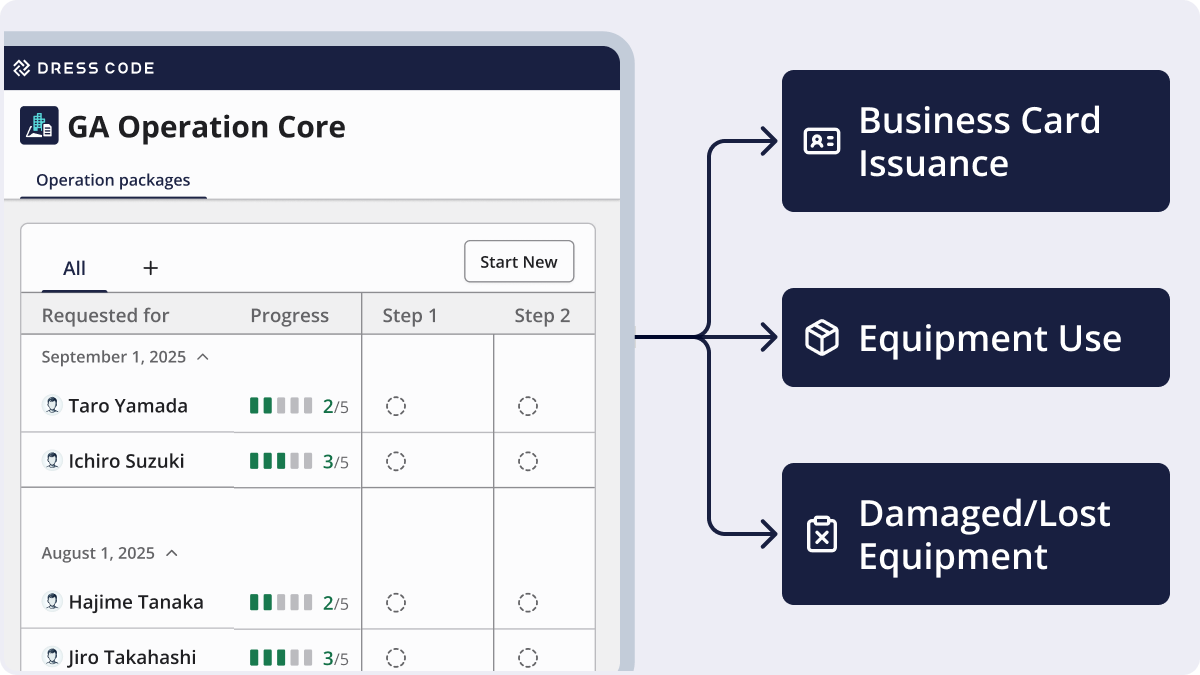This screenshot has height=675, width=1200.
Task: Click the Start New button
Action: click(518, 262)
